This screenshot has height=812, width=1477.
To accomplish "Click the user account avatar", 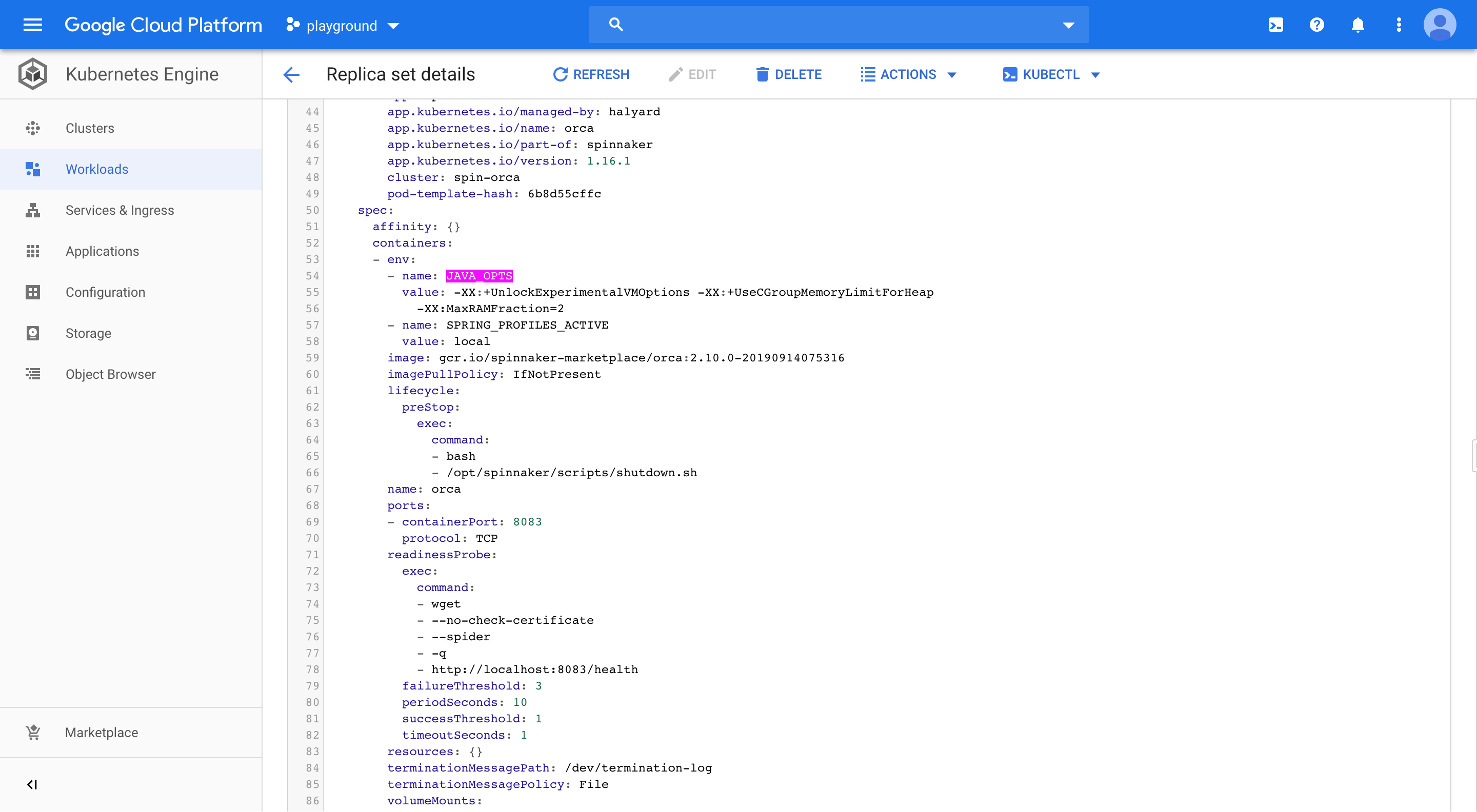I will (x=1440, y=25).
